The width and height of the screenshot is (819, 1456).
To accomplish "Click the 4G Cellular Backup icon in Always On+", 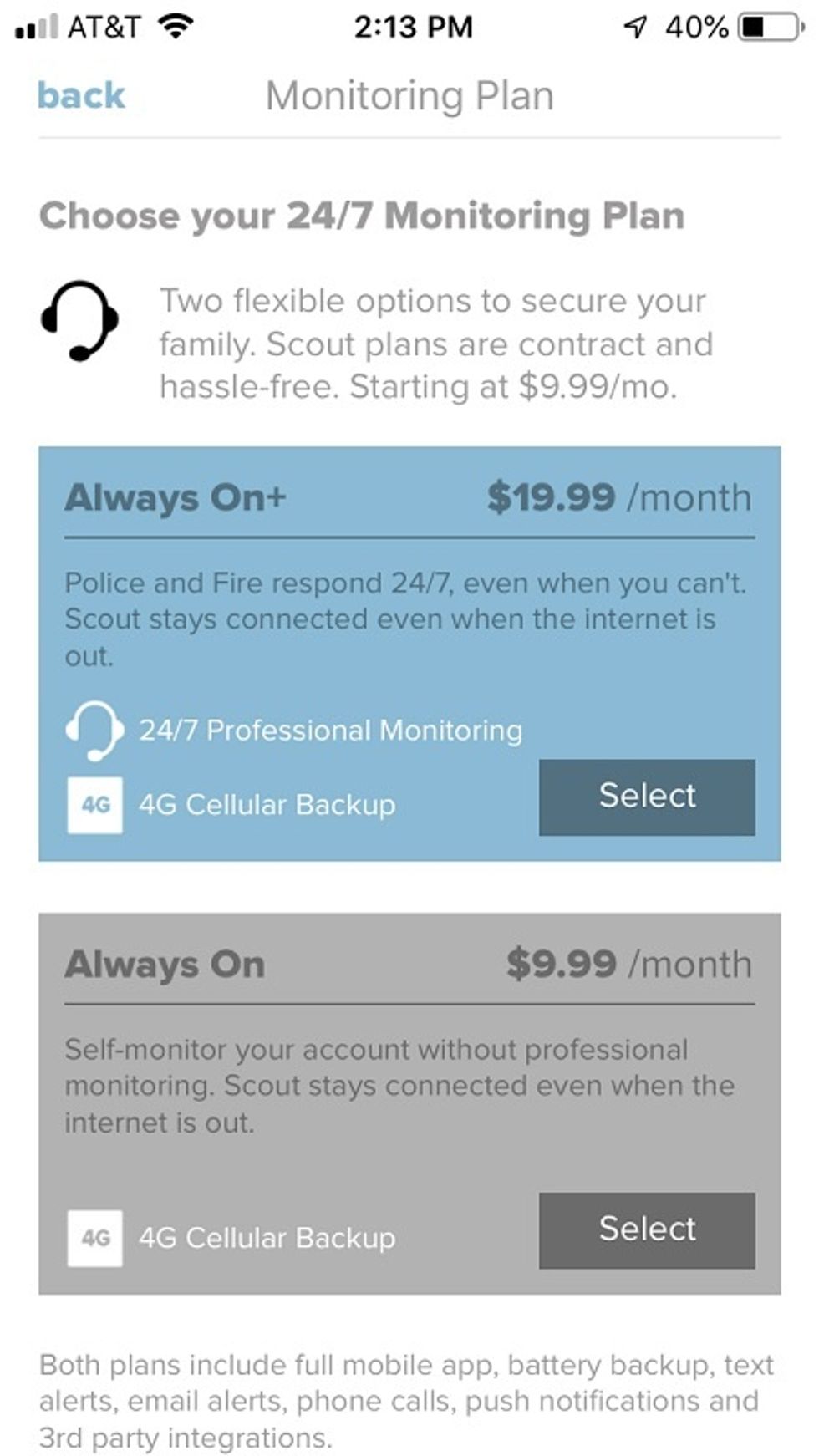I will click(94, 805).
